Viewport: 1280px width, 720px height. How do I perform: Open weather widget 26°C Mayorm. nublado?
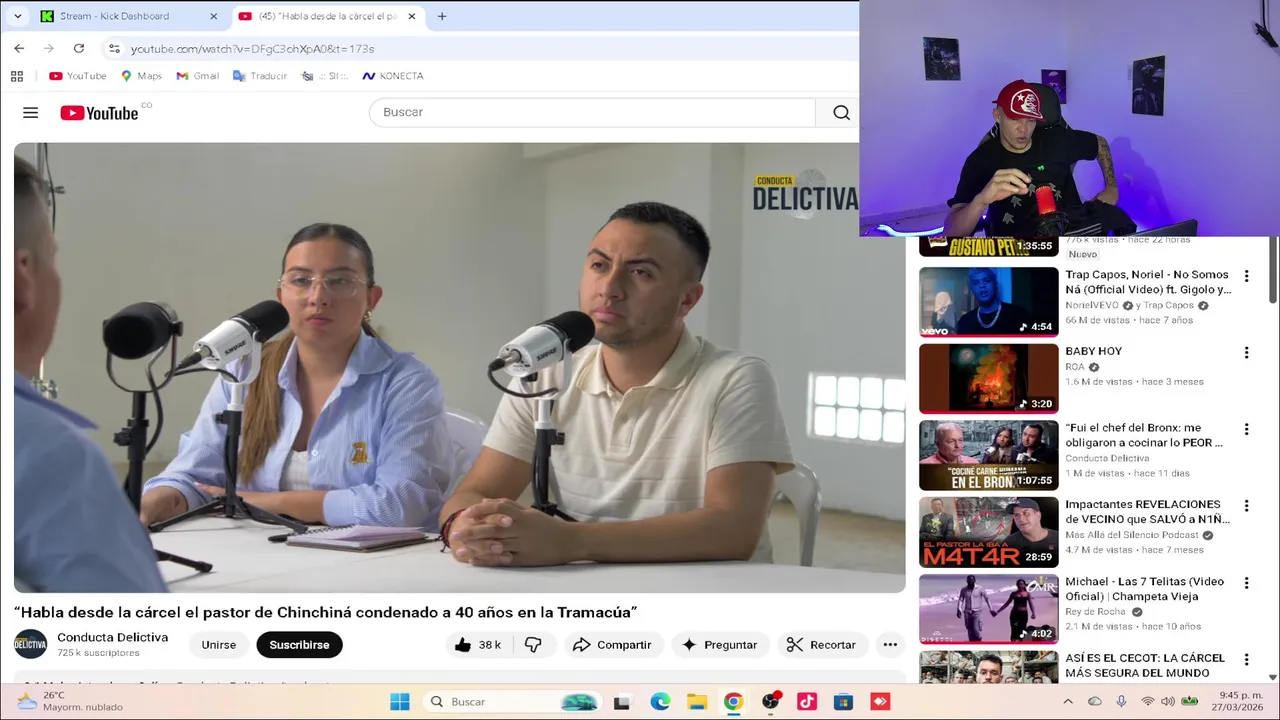click(70, 701)
